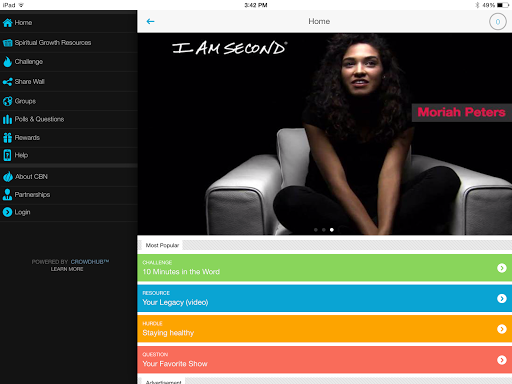512x384 pixels.
Task: Open the I Am Second banner image
Action: (x=324, y=134)
